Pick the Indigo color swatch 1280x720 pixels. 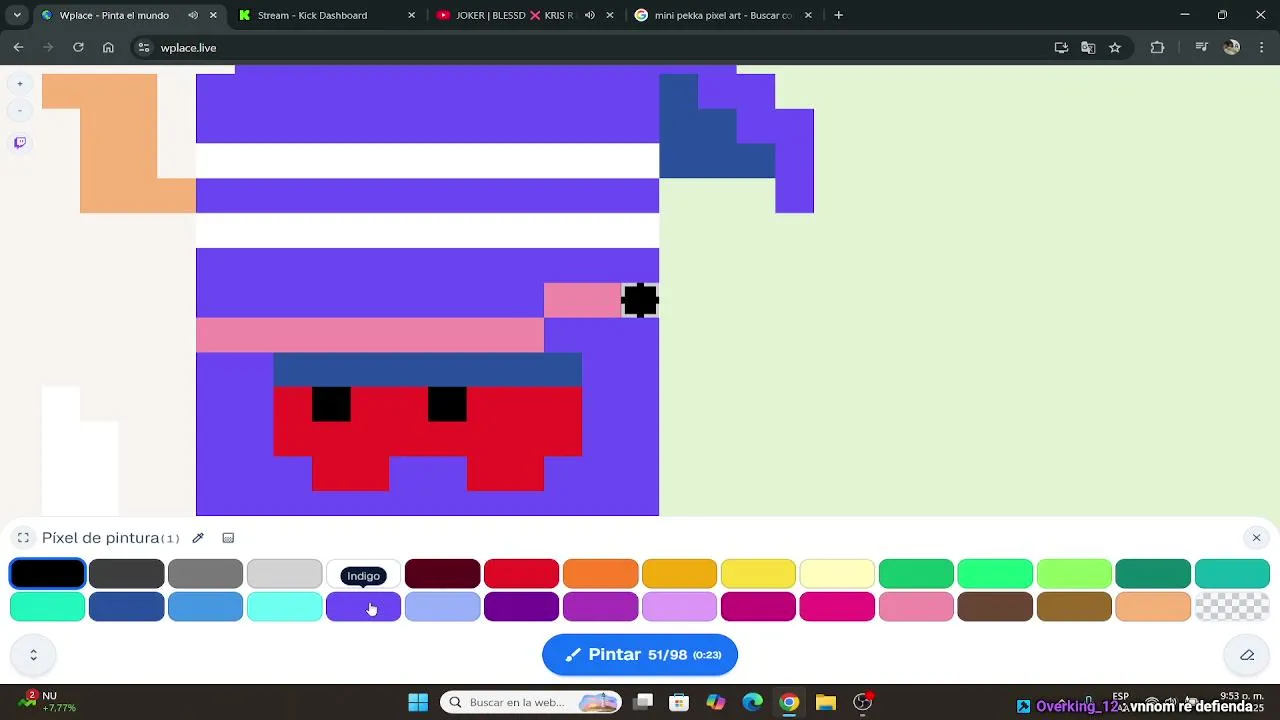point(363,607)
